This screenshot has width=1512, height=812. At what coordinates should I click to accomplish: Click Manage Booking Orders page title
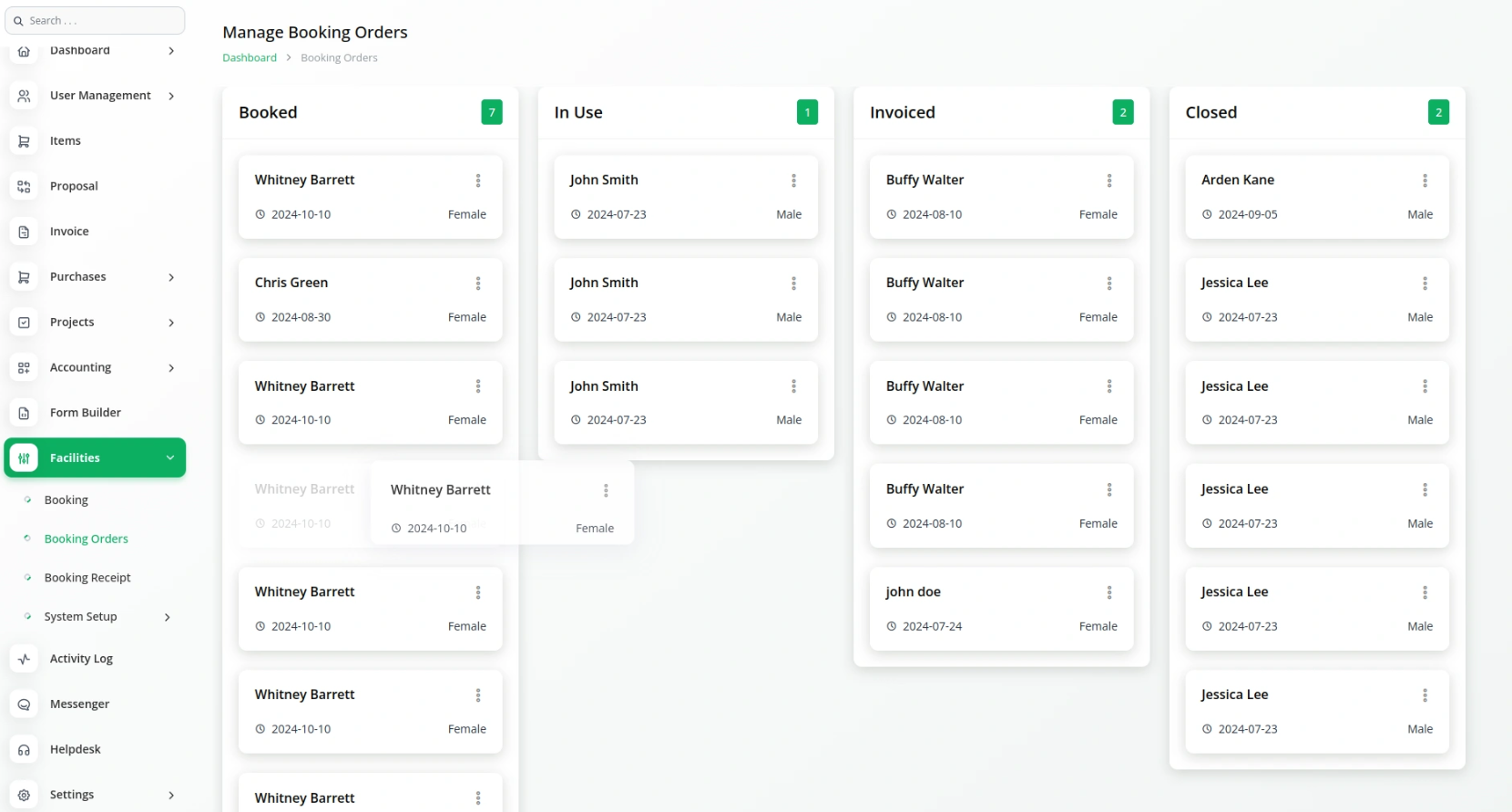315,32
